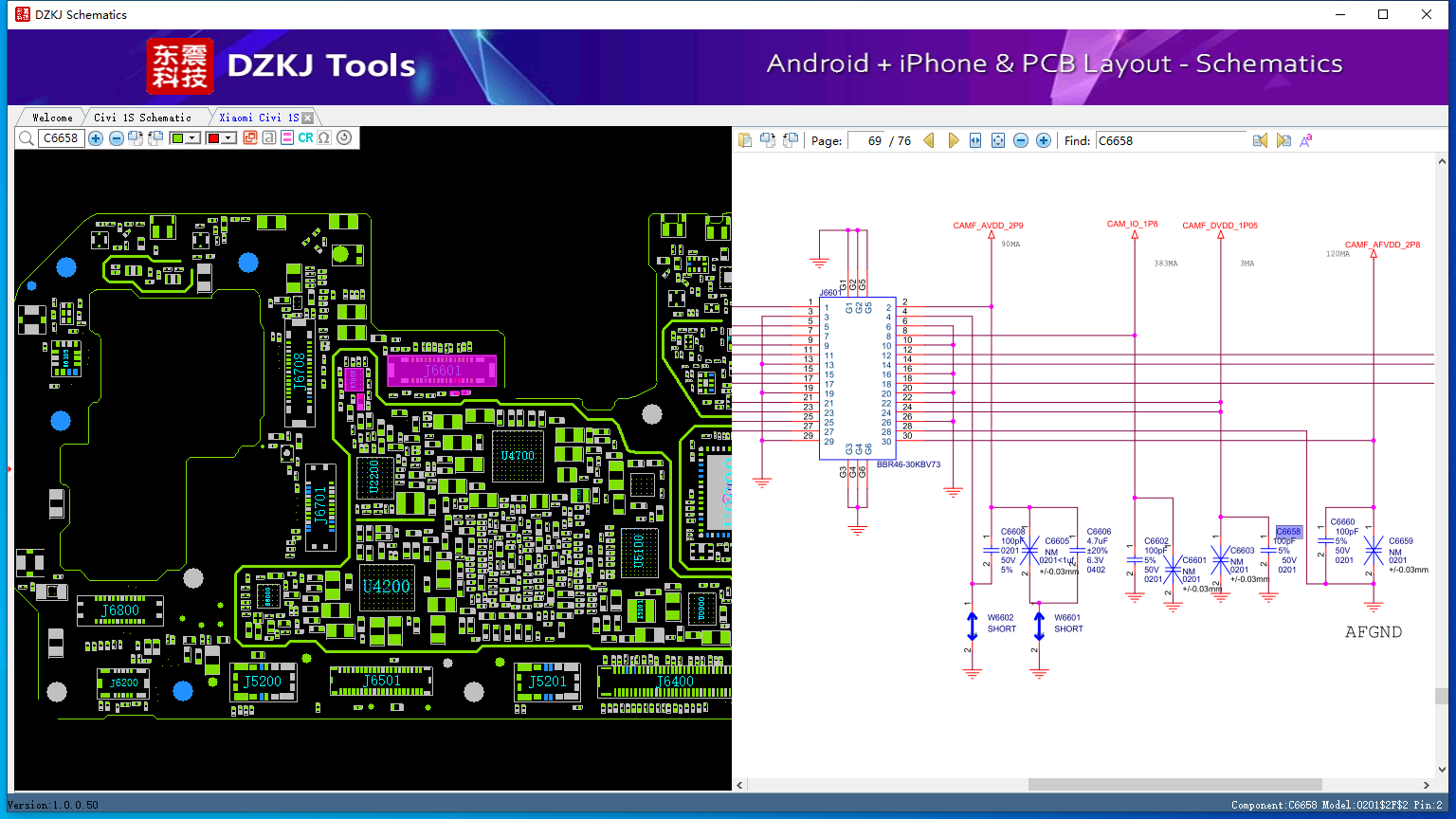The height and width of the screenshot is (819, 1456).
Task: Click the vertical scrollbar thumb in schematic
Action: tap(1441, 696)
